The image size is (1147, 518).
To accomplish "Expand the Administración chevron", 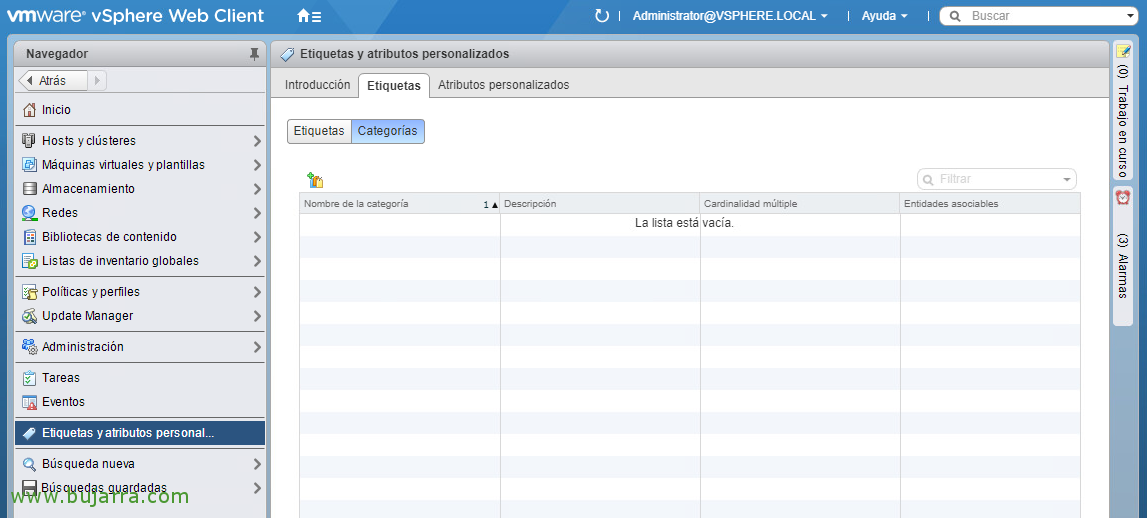I will 257,347.
